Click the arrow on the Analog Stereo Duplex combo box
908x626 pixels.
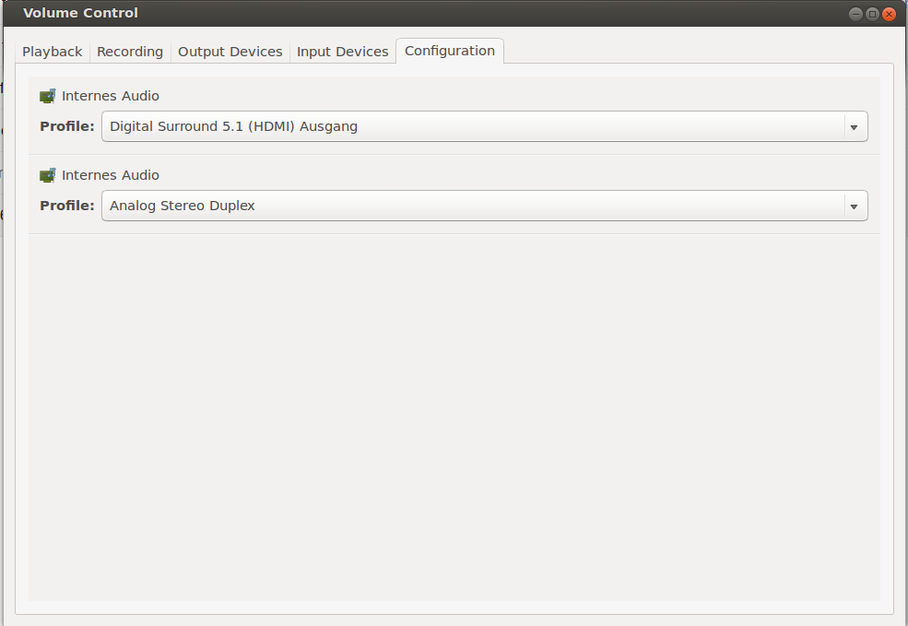click(853, 206)
